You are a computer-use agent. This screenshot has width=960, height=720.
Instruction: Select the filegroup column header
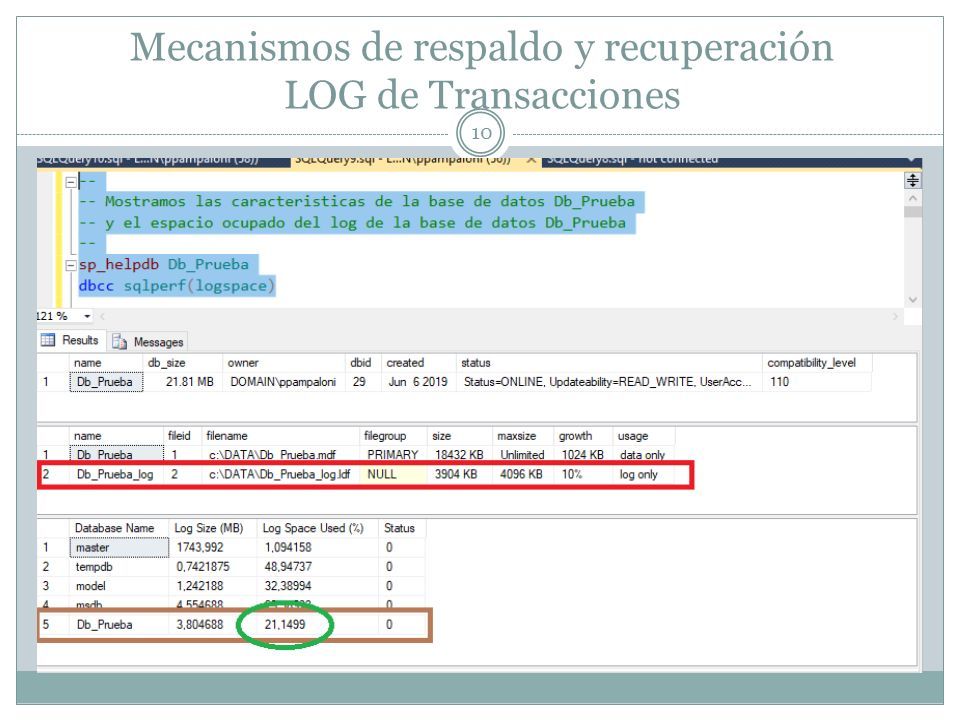point(392,436)
